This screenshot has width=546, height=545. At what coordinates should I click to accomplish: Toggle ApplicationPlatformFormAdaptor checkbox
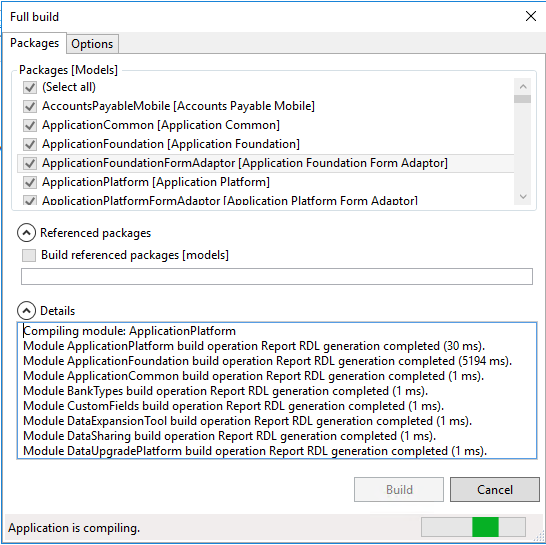point(30,200)
